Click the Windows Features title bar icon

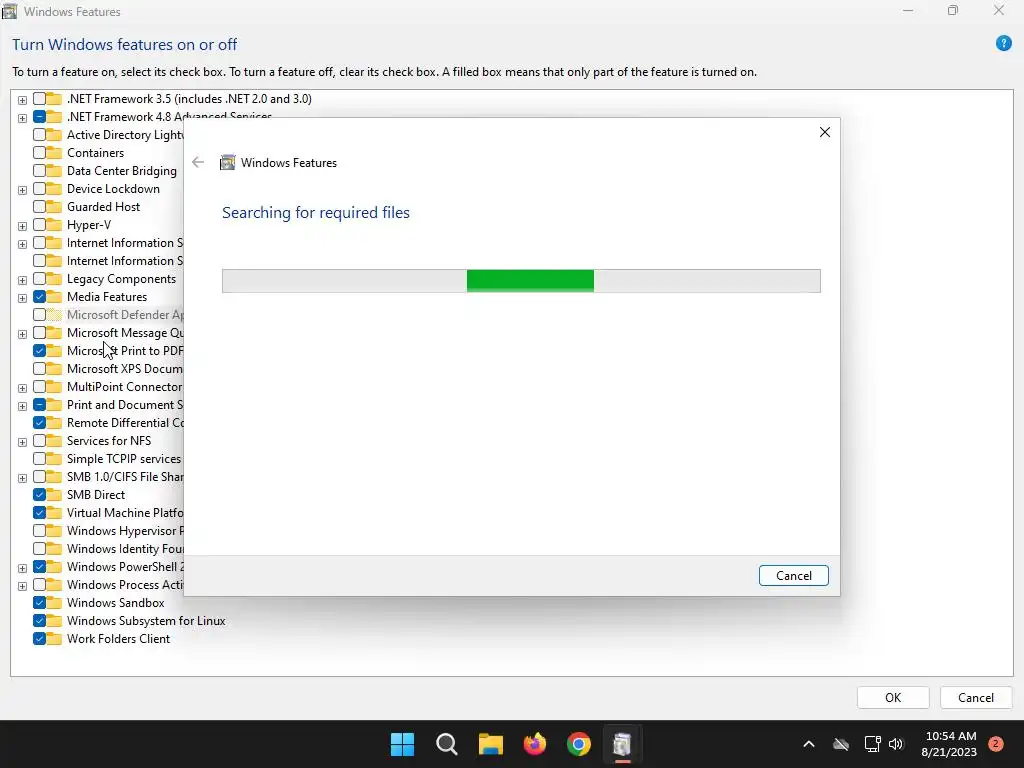pos(9,11)
